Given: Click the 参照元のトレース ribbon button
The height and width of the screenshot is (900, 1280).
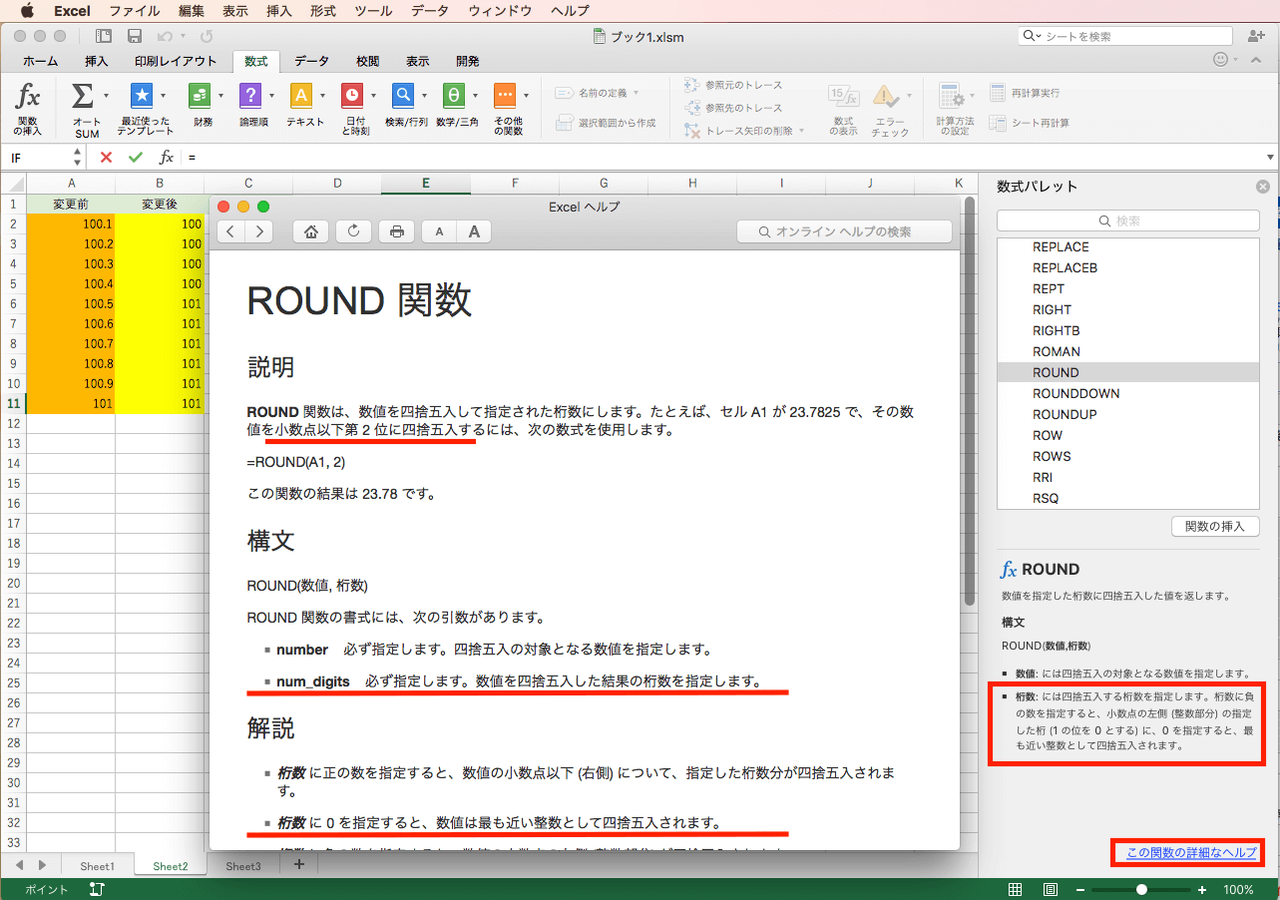Looking at the screenshot, I should point(734,85).
